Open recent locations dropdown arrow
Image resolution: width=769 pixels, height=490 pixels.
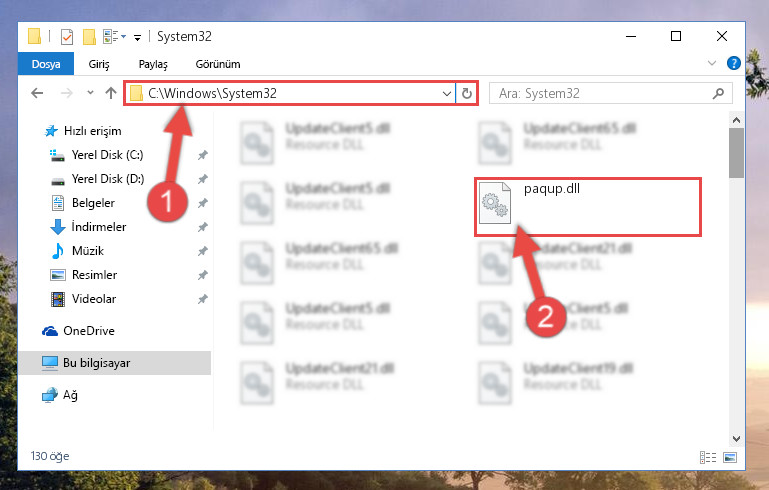pos(90,92)
